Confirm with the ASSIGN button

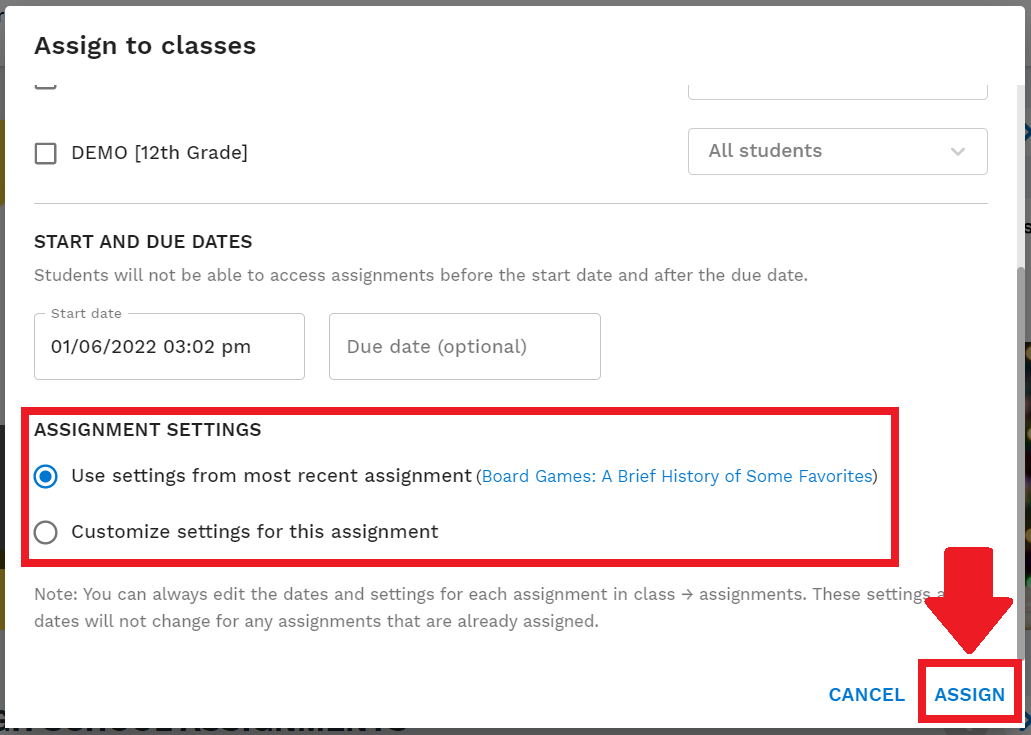point(970,695)
